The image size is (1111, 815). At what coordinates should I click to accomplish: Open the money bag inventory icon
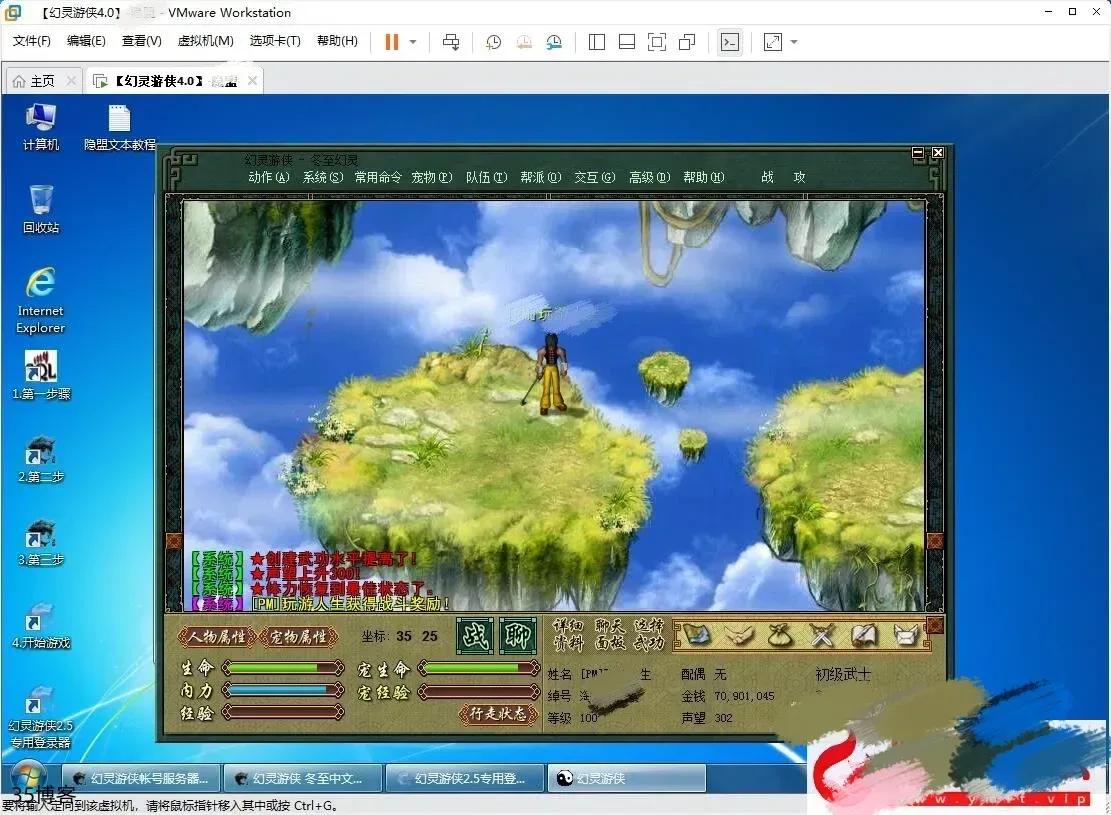click(779, 635)
